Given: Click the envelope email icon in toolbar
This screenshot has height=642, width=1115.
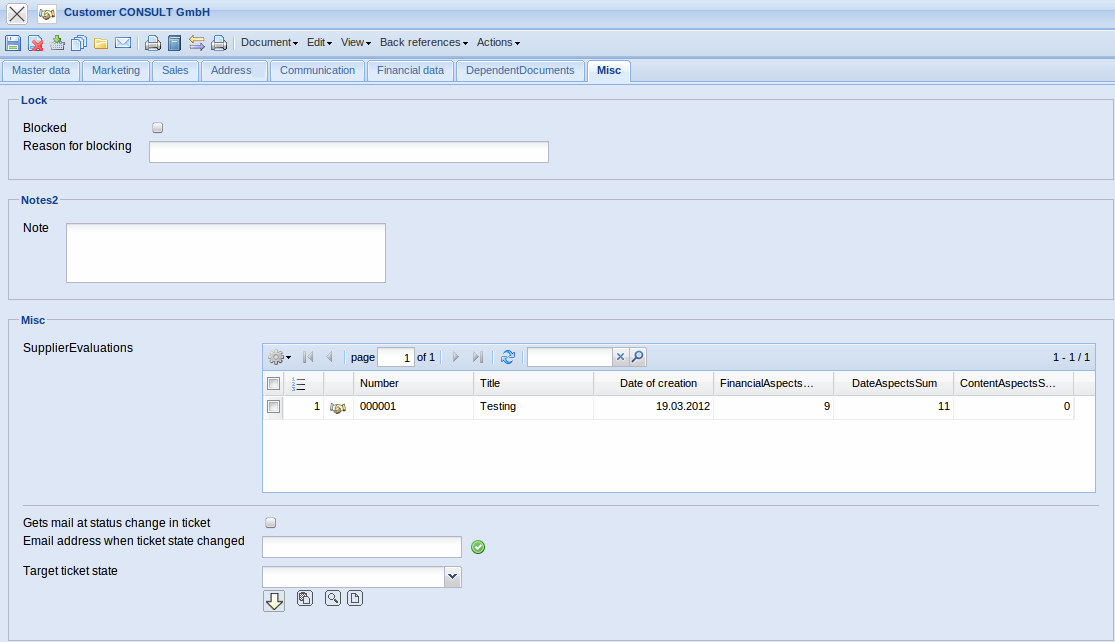Looking at the screenshot, I should point(123,43).
